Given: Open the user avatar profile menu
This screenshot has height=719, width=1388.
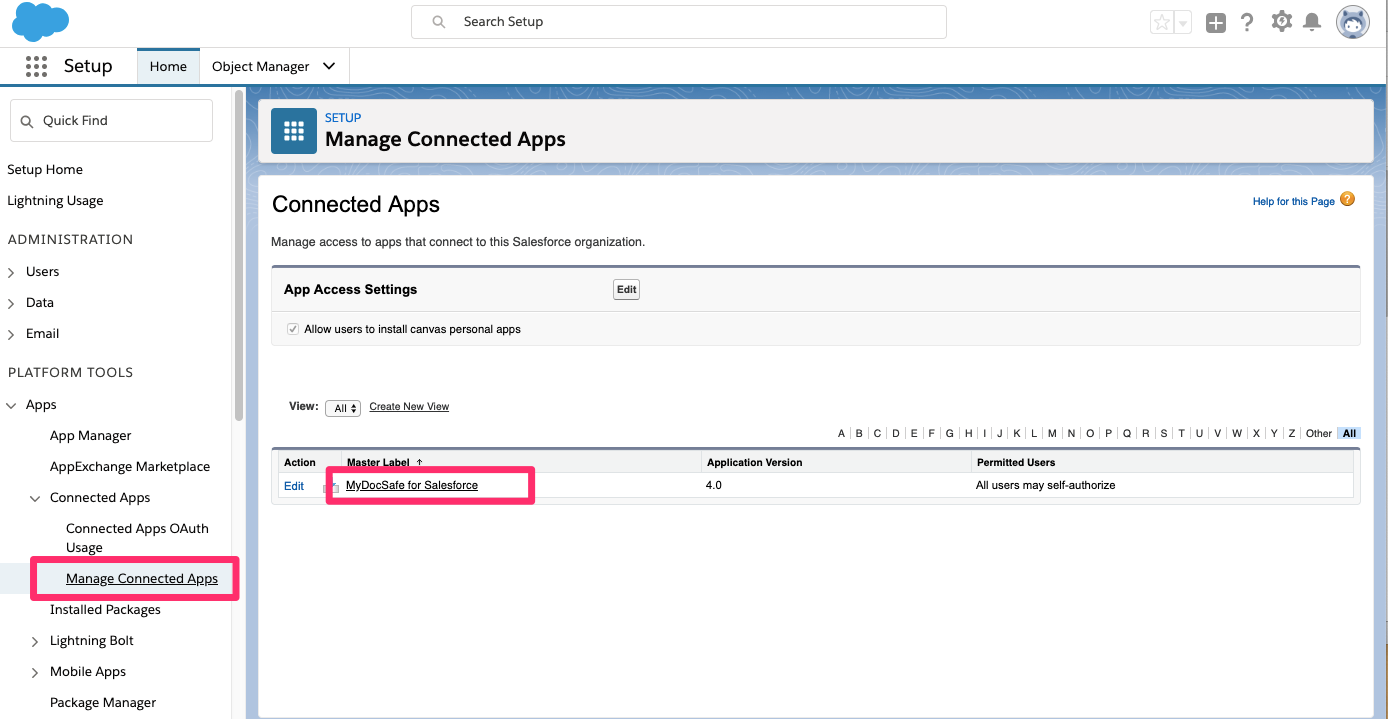Looking at the screenshot, I should pyautogui.click(x=1353, y=22).
